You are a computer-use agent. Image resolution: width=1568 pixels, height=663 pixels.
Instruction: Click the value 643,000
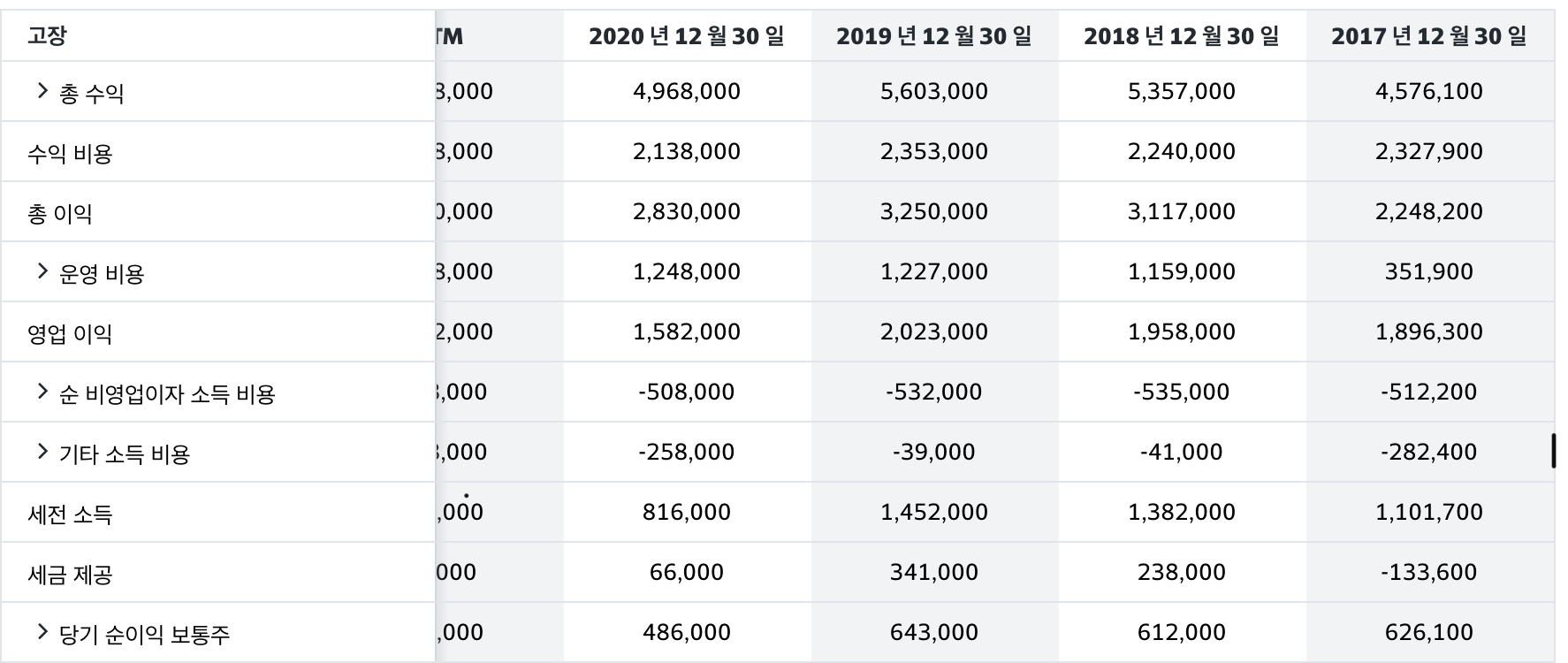(x=934, y=632)
